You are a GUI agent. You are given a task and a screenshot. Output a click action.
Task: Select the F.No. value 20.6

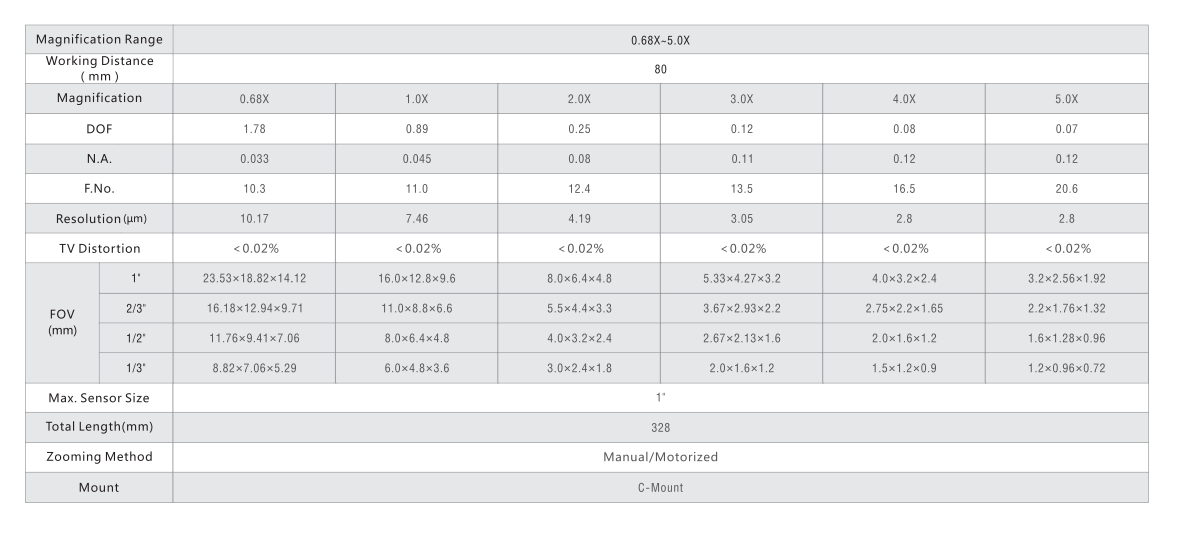tap(1066, 189)
